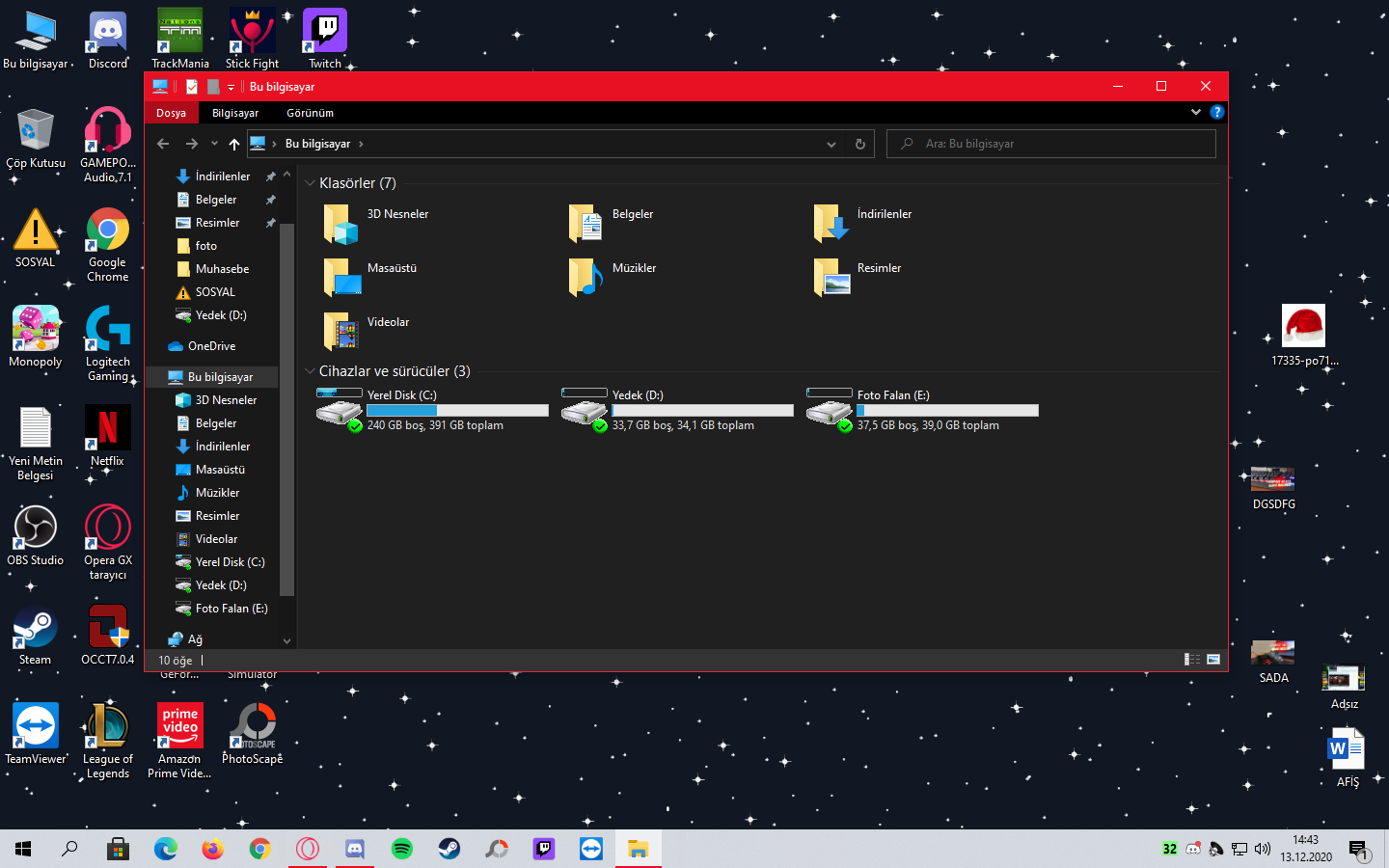This screenshot has width=1389, height=868.
Task: Switch to details view icon in status bar
Action: click(1192, 660)
